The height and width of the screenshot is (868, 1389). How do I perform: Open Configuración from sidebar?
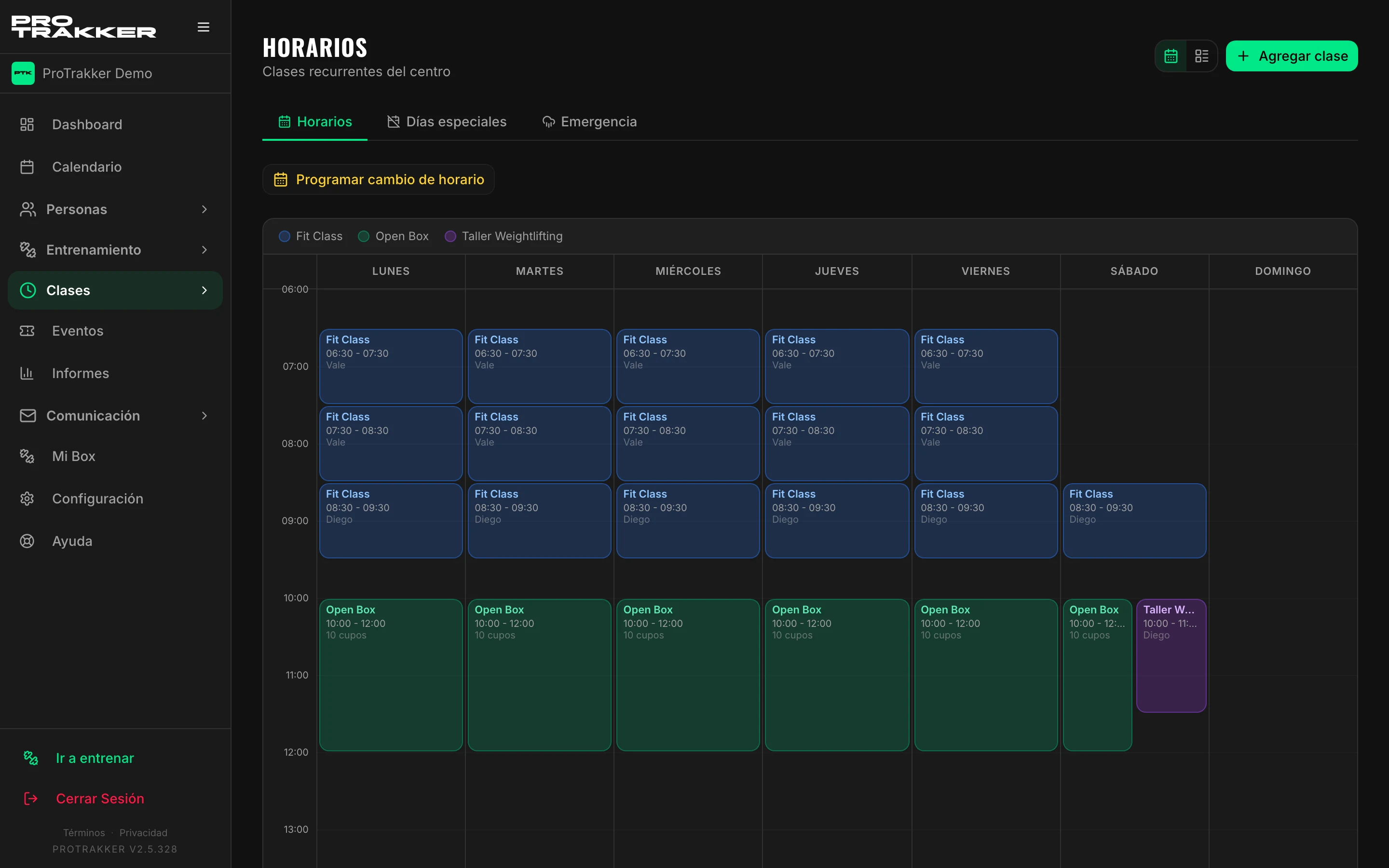click(115, 498)
